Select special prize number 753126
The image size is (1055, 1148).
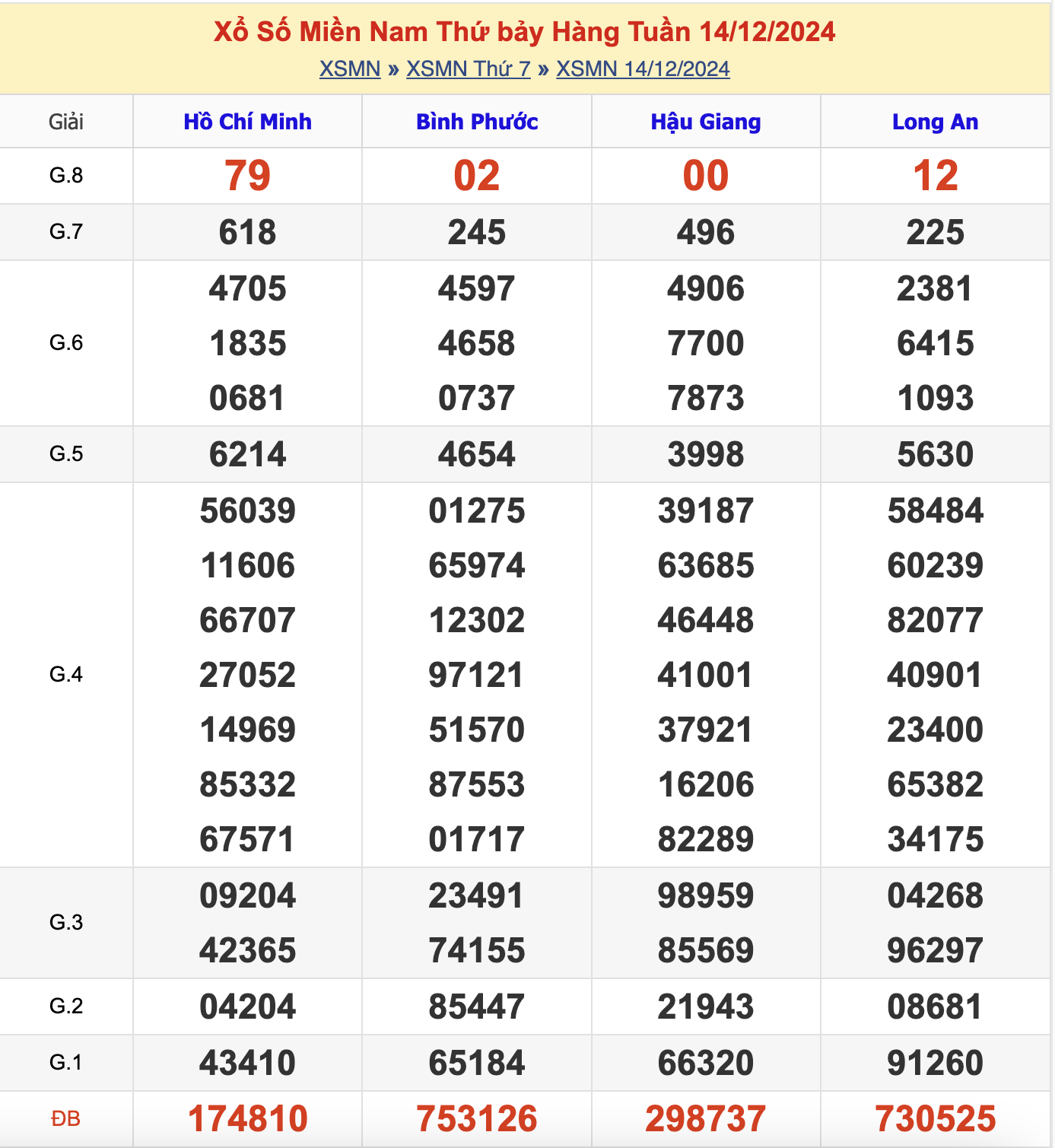pos(477,1119)
